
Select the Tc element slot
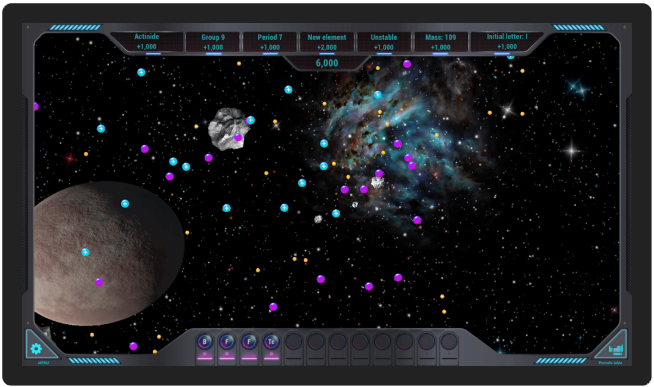(x=272, y=342)
